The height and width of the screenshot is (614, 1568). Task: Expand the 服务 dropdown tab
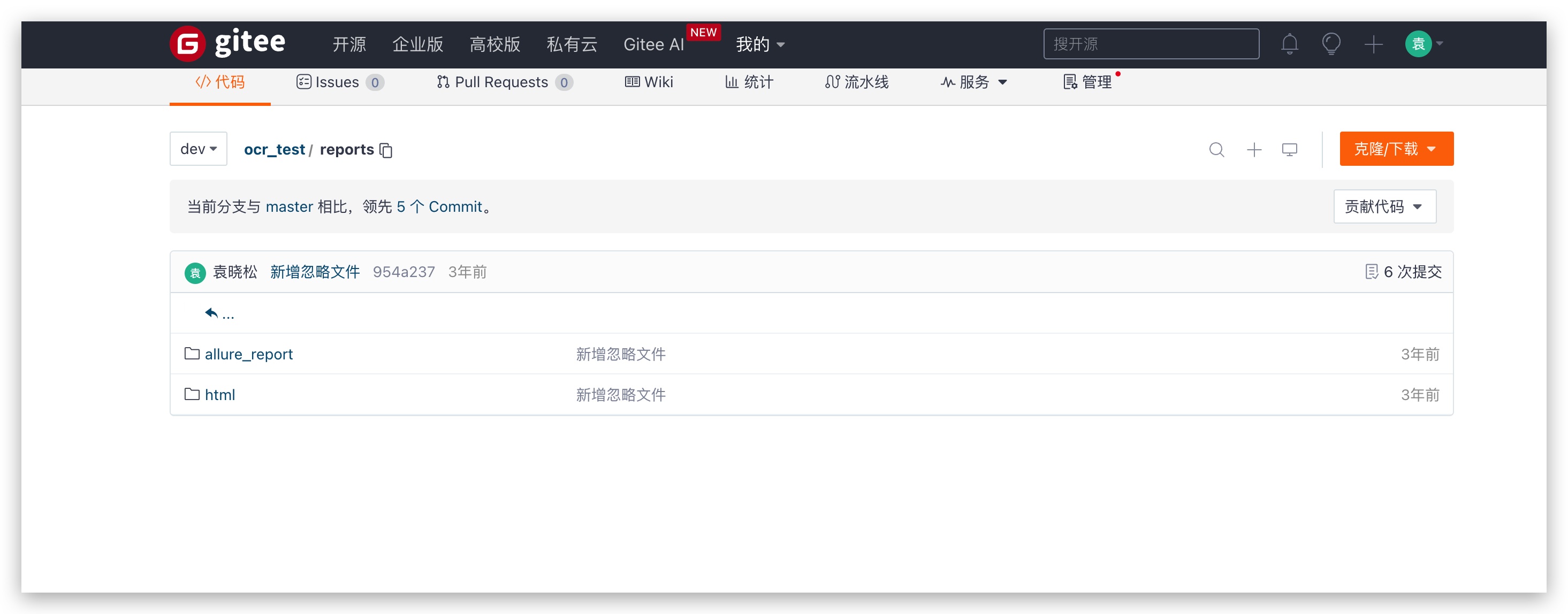(974, 82)
